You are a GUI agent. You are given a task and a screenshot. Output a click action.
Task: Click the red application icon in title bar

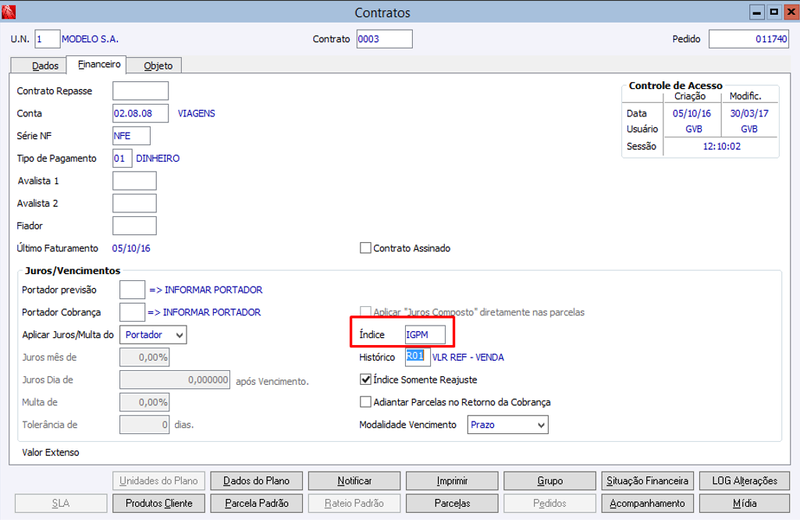pos(9,12)
